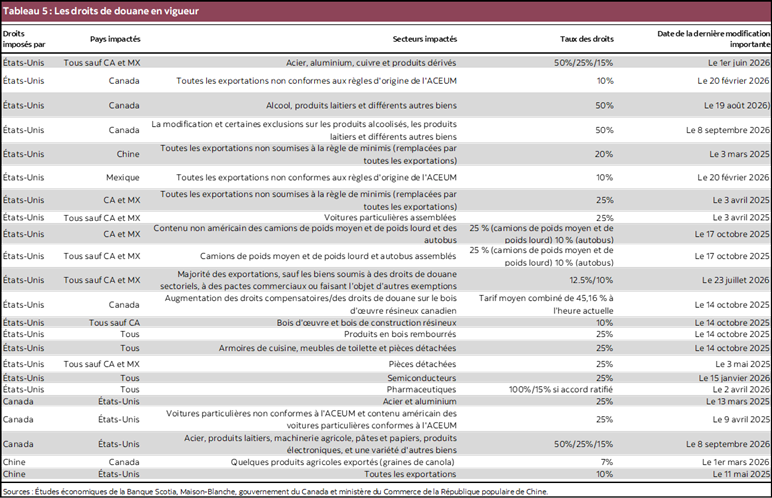Click the cell starting 'La modification et certaines exclusions'
The image size is (772, 498).
click(x=304, y=130)
